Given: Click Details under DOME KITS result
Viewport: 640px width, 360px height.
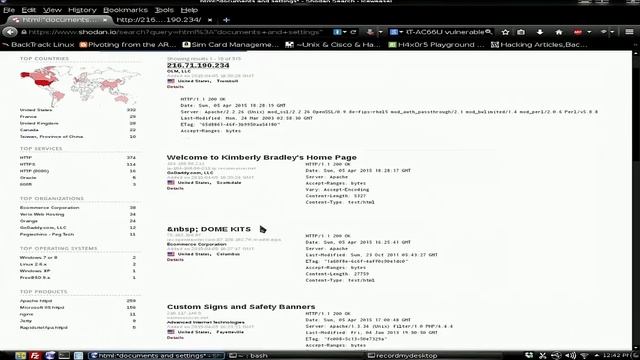Looking at the screenshot, I should tap(175, 260).
